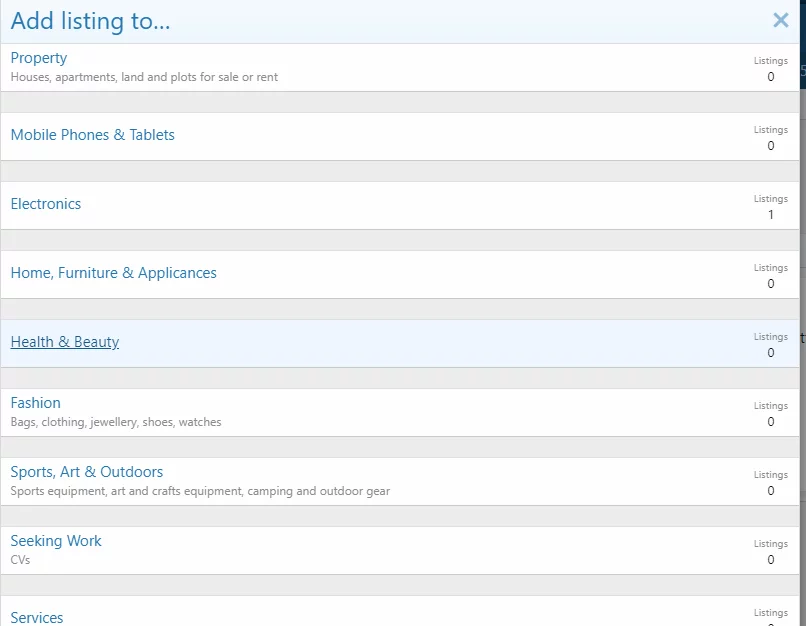Pick the Fashion category
The height and width of the screenshot is (626, 806).
pyautogui.click(x=36, y=403)
